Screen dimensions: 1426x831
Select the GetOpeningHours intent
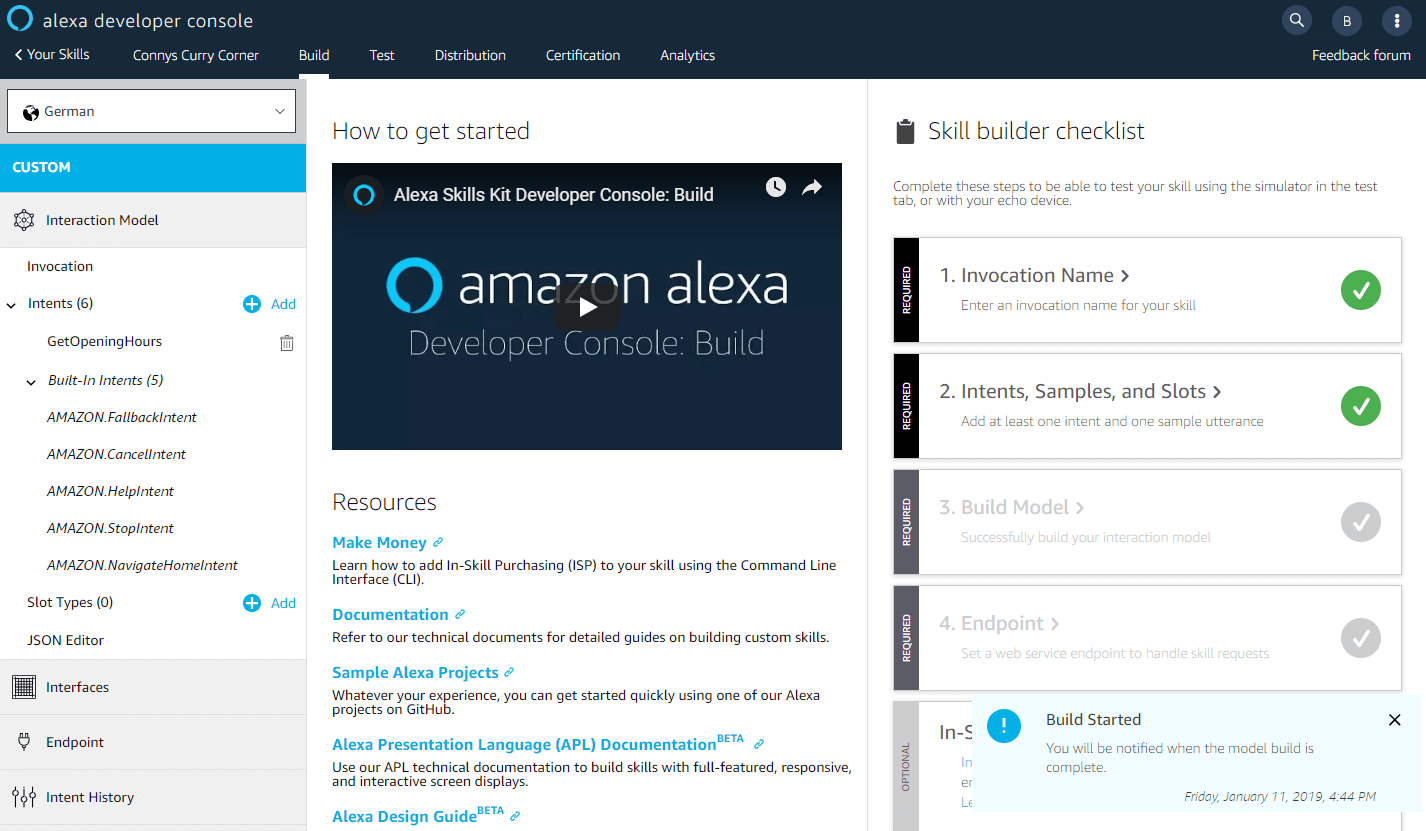(104, 341)
